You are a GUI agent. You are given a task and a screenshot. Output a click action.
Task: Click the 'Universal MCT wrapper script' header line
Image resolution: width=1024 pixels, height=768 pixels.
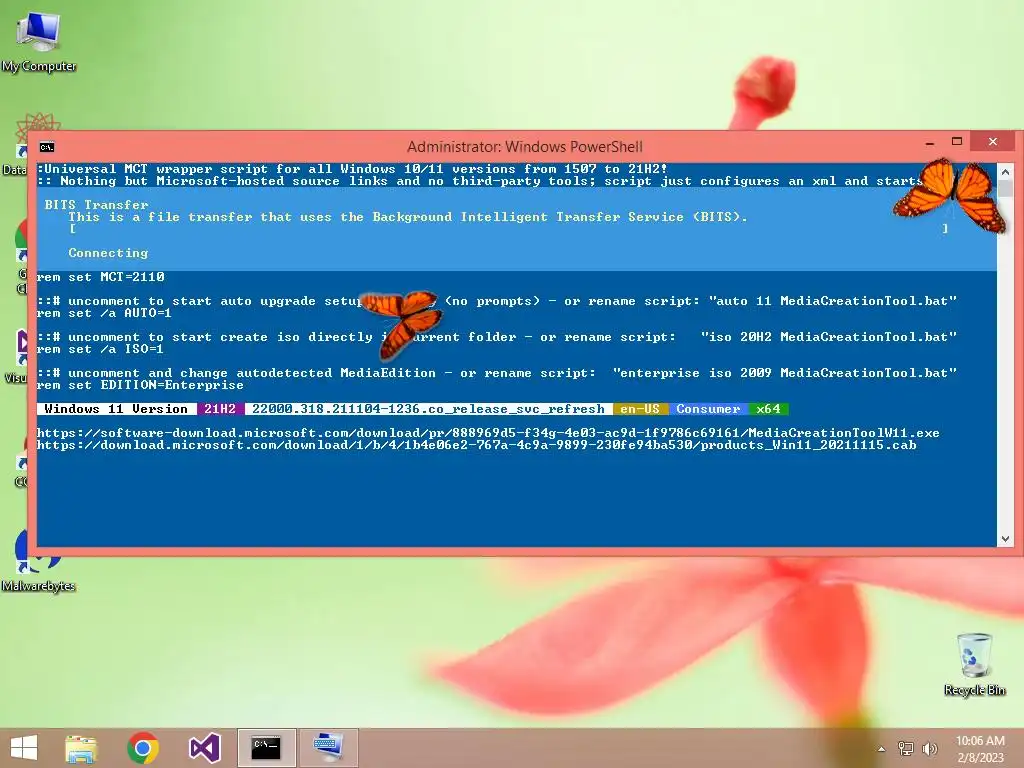[x=353, y=169]
